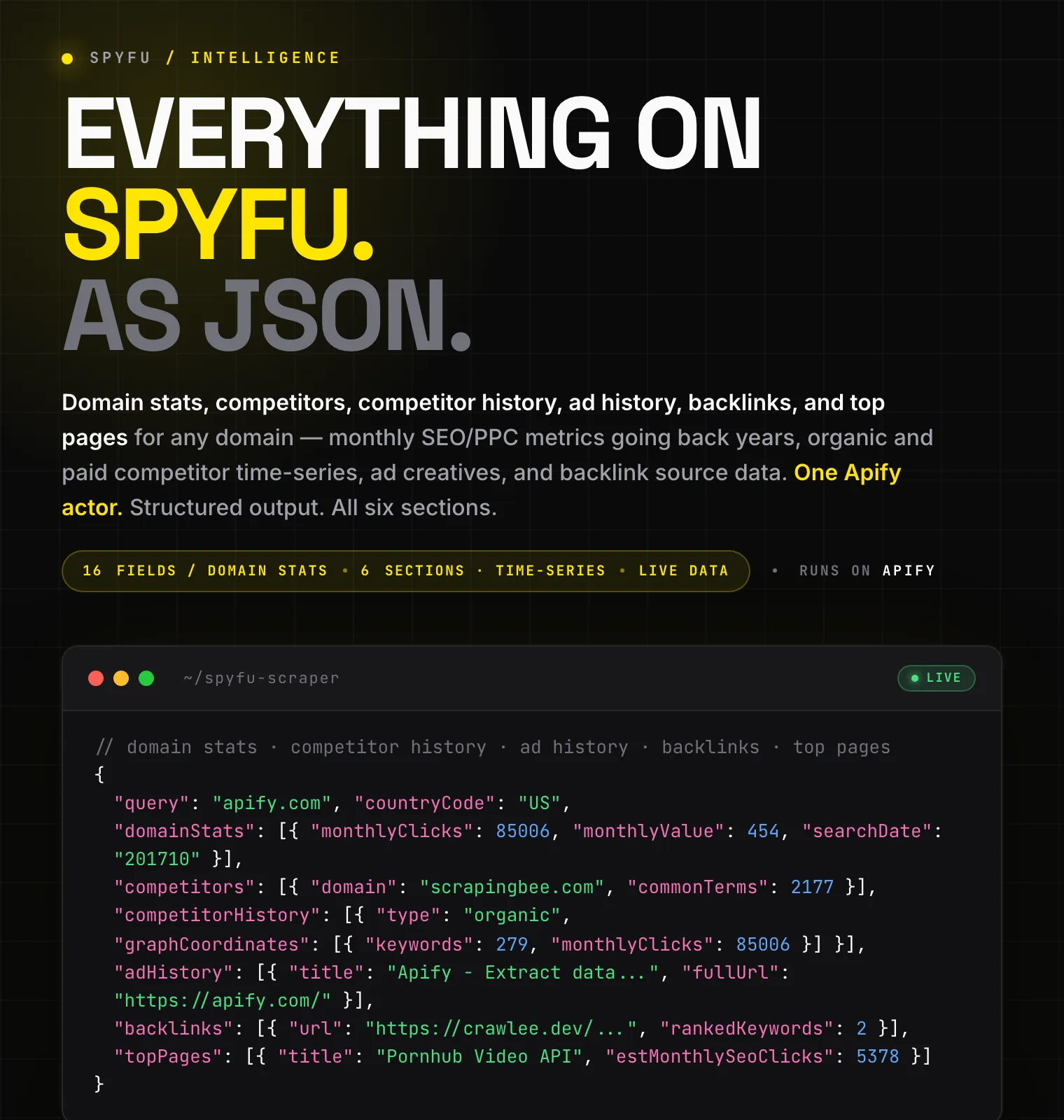This screenshot has height=1120, width=1064.
Task: Select the SPYFU breadcrumb label
Action: click(120, 58)
